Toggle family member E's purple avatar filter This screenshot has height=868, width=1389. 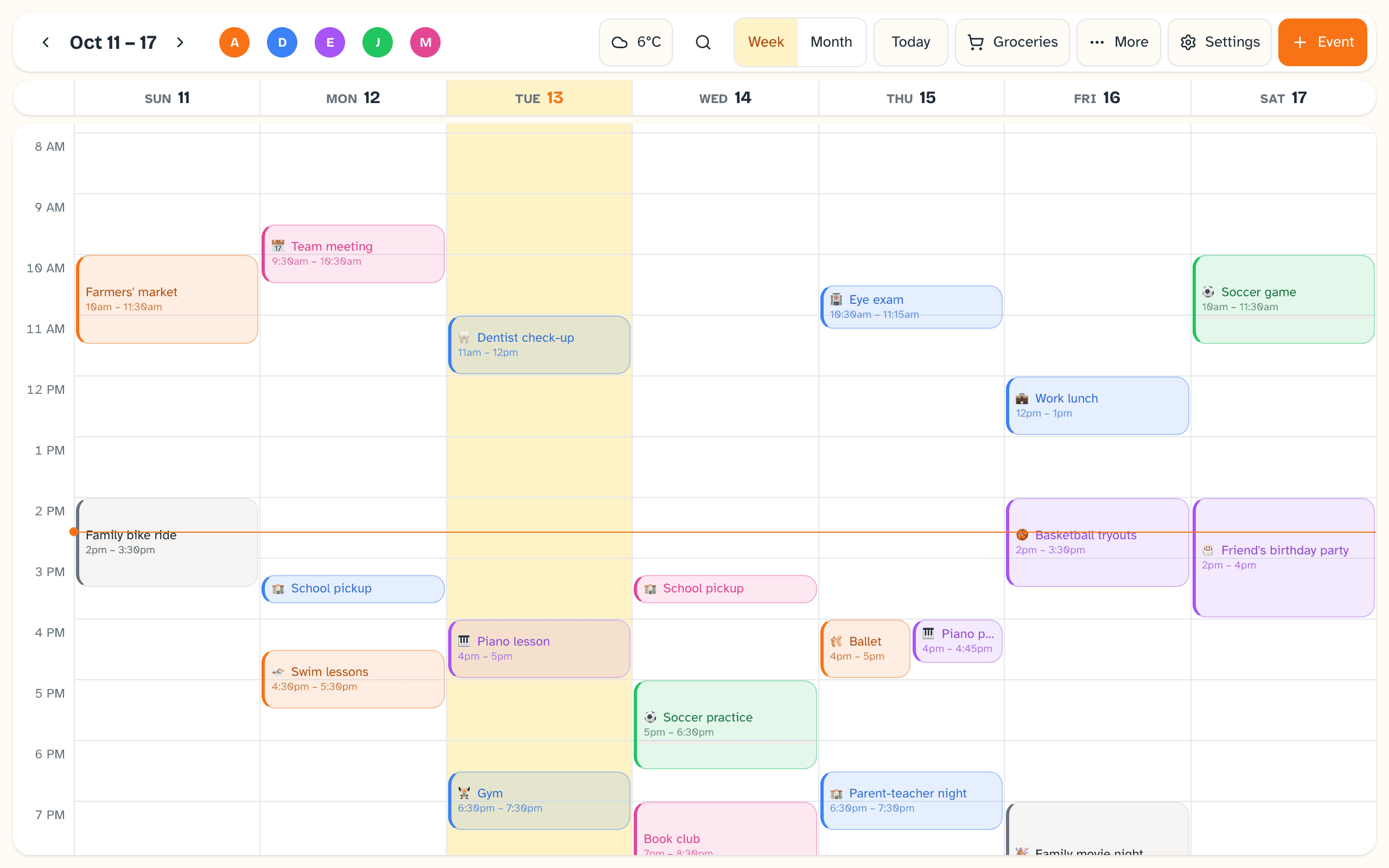coord(329,42)
